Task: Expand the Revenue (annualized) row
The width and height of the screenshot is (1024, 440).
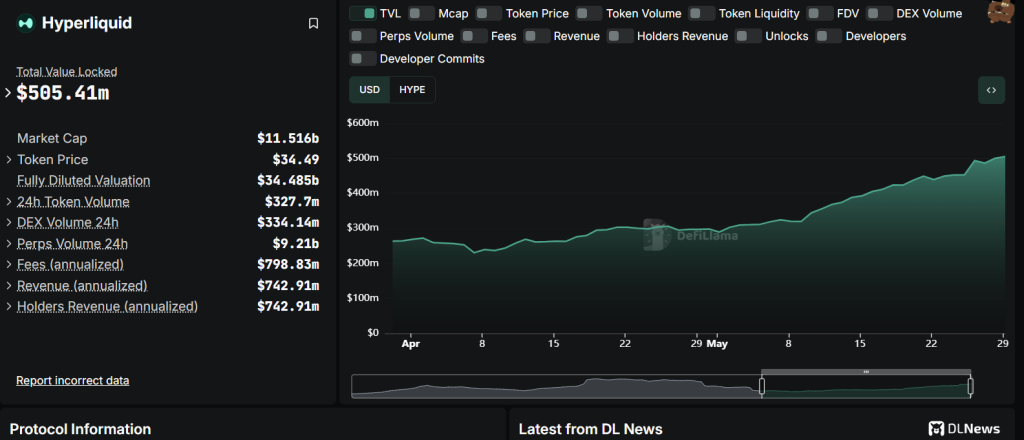Action: [x=8, y=285]
